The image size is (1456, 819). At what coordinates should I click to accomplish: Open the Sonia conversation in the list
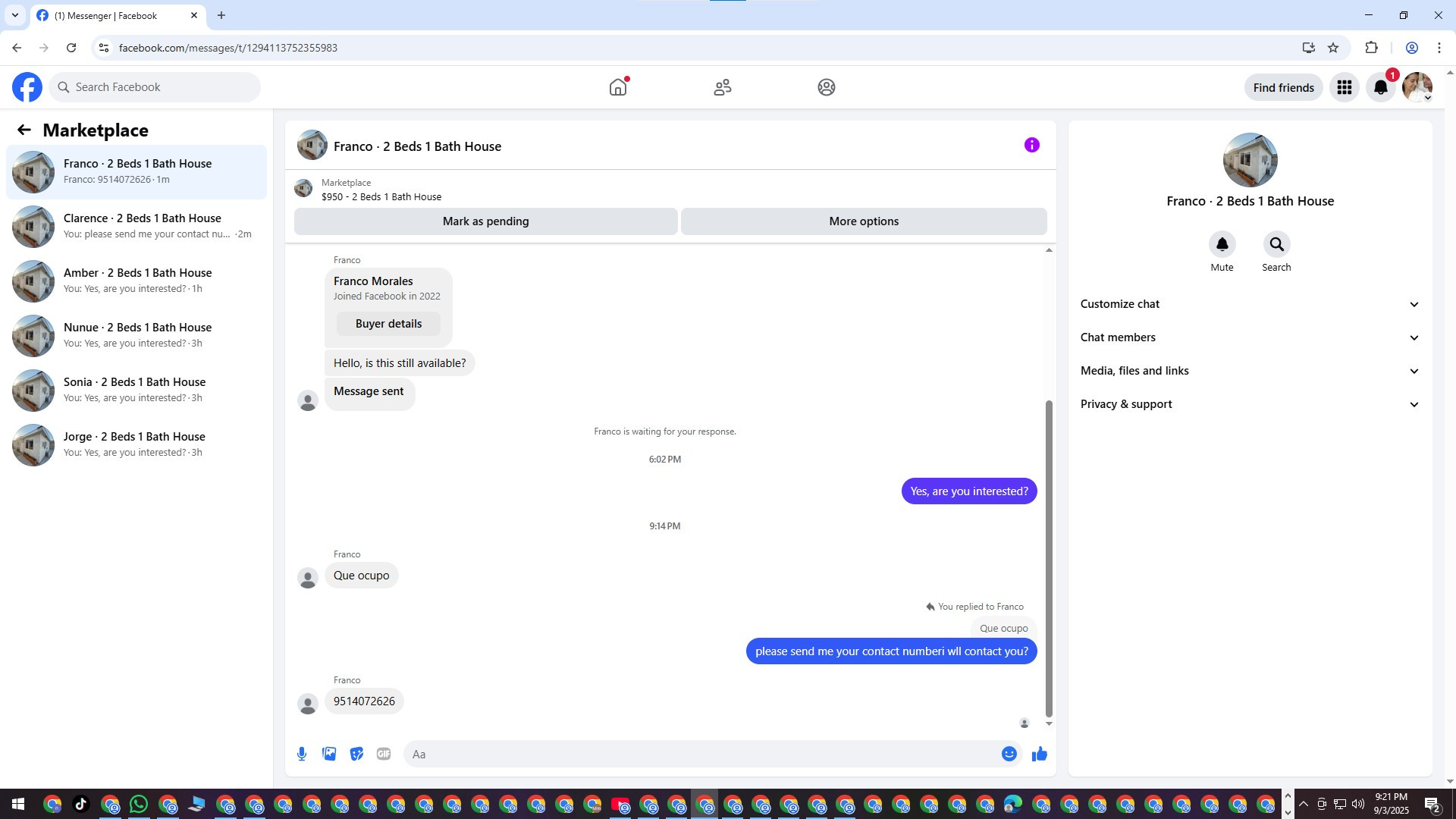tap(136, 391)
